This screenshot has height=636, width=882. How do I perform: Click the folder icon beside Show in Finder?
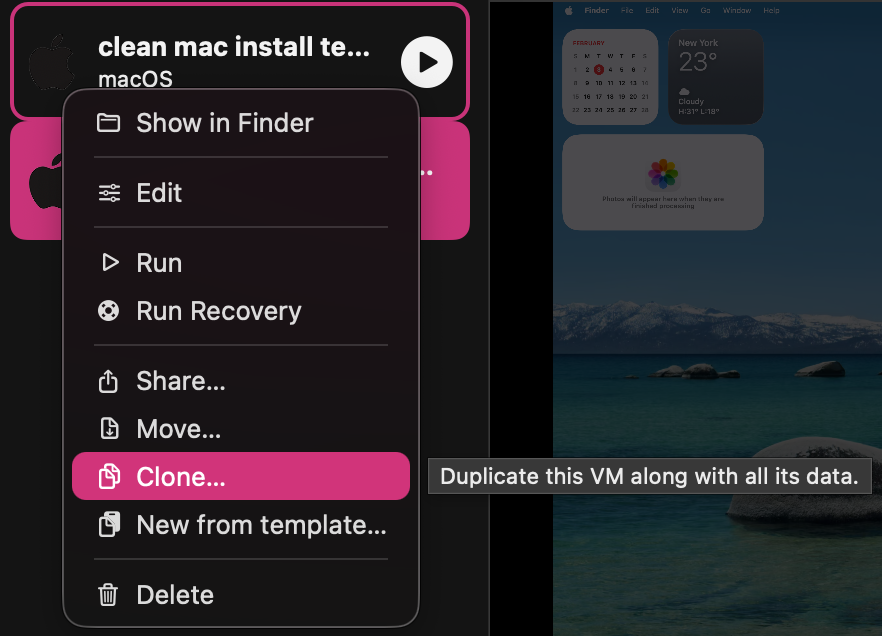[109, 123]
